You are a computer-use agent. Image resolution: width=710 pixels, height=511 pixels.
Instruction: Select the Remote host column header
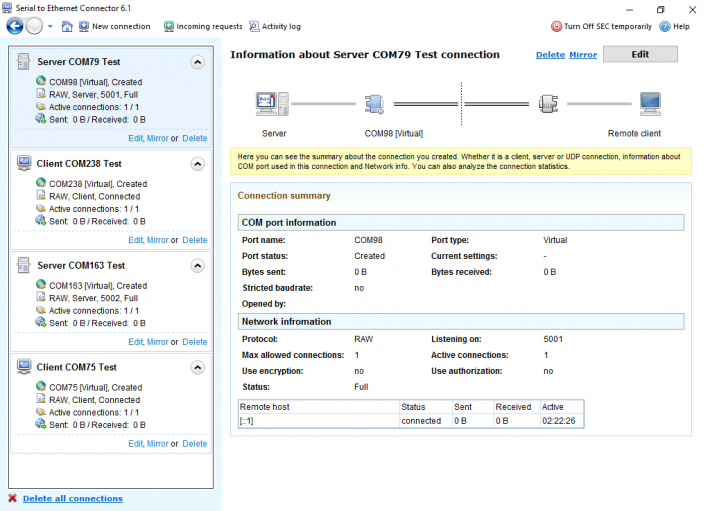coord(319,407)
